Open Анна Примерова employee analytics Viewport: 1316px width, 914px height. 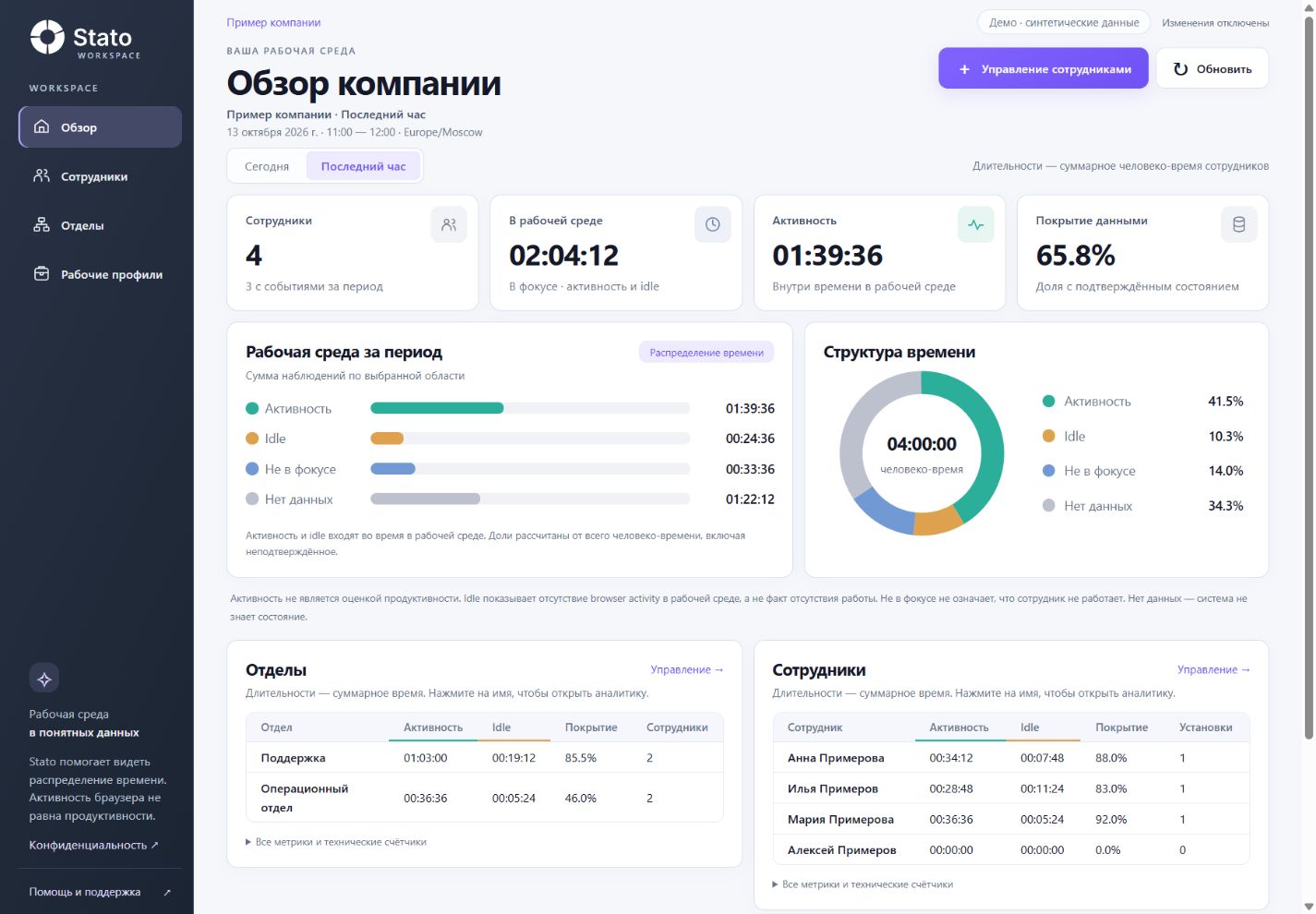pos(836,758)
